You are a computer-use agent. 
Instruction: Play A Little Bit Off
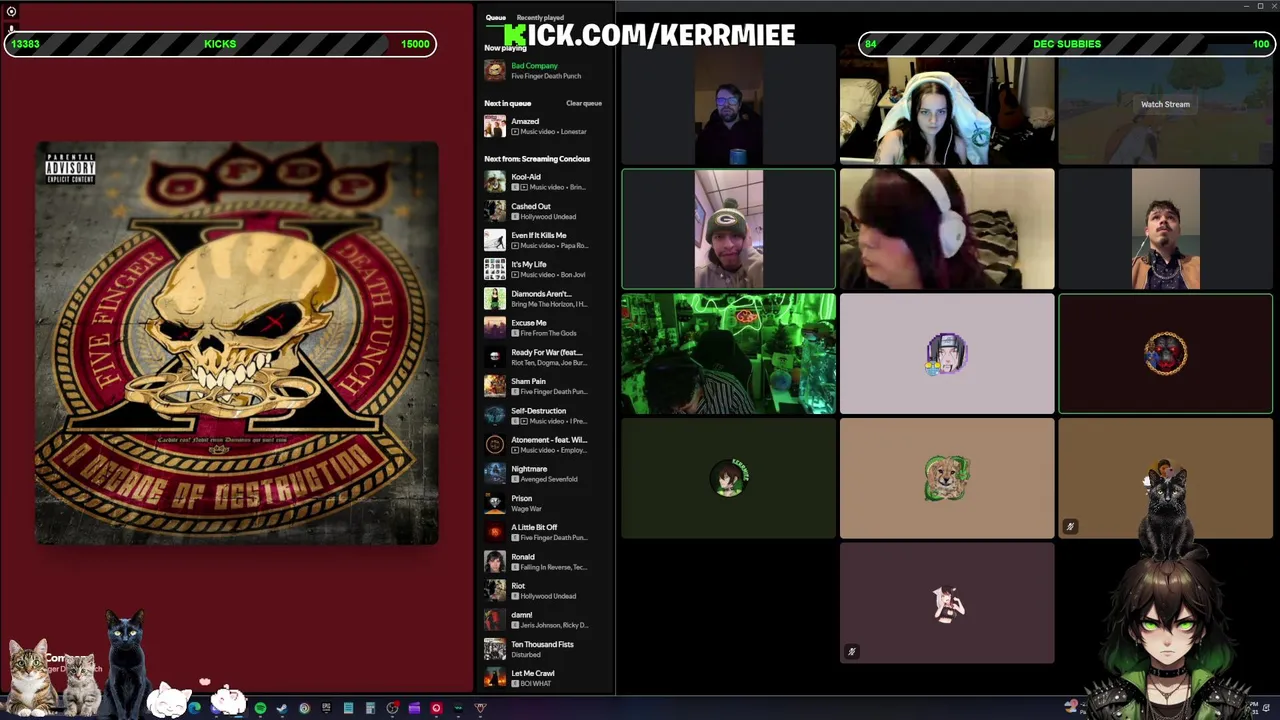tap(546, 532)
